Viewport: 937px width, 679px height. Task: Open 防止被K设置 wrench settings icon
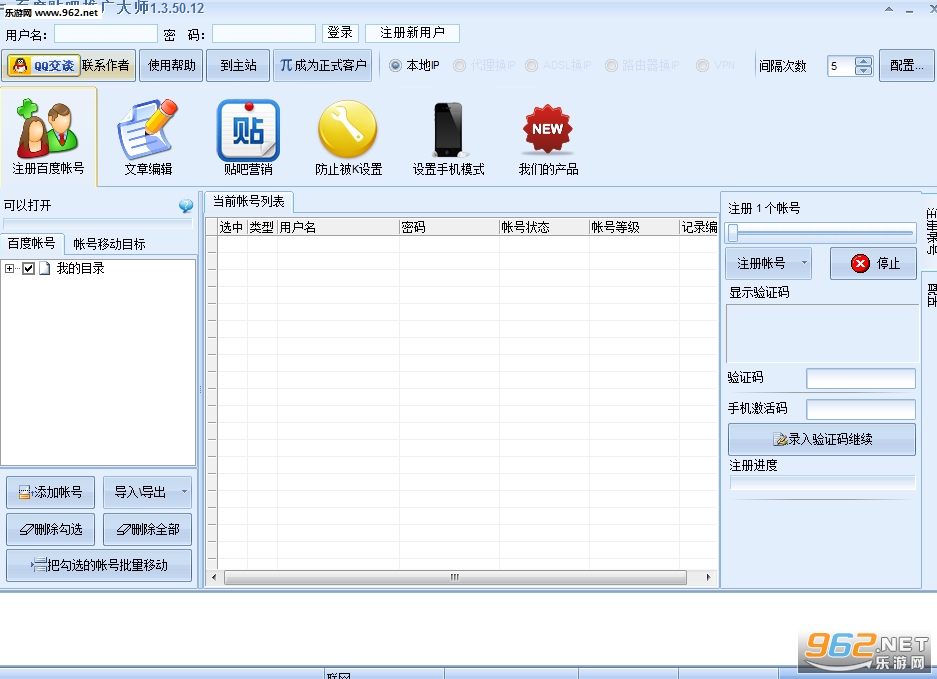click(348, 129)
